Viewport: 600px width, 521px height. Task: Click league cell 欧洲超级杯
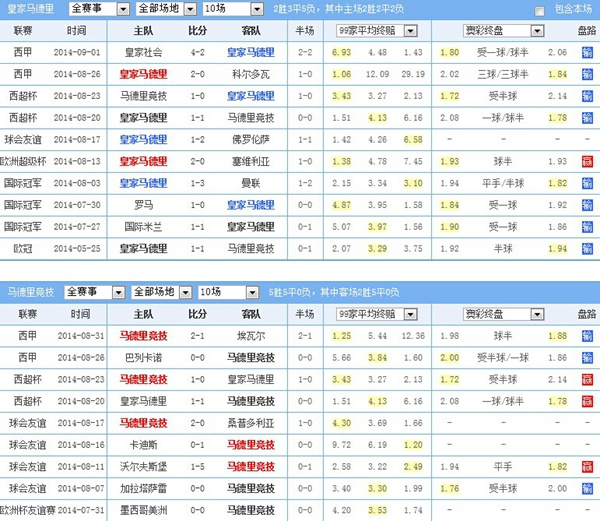point(23,161)
